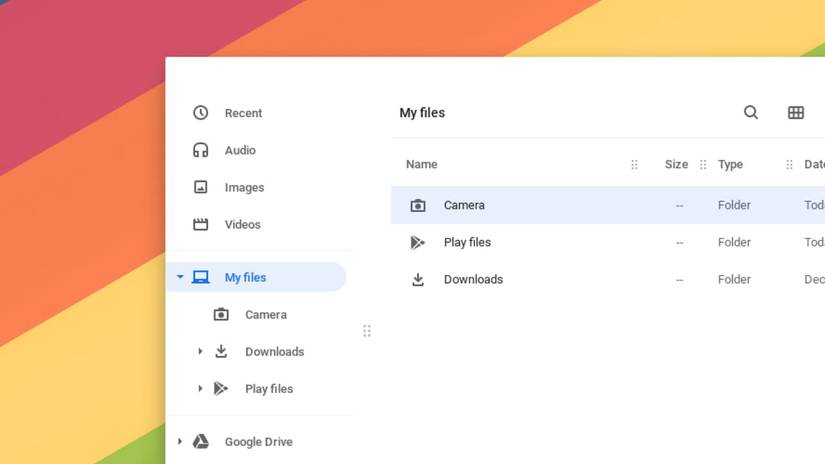Image resolution: width=825 pixels, height=464 pixels.
Task: Click the Images picture icon in sidebar
Action: [x=200, y=187]
